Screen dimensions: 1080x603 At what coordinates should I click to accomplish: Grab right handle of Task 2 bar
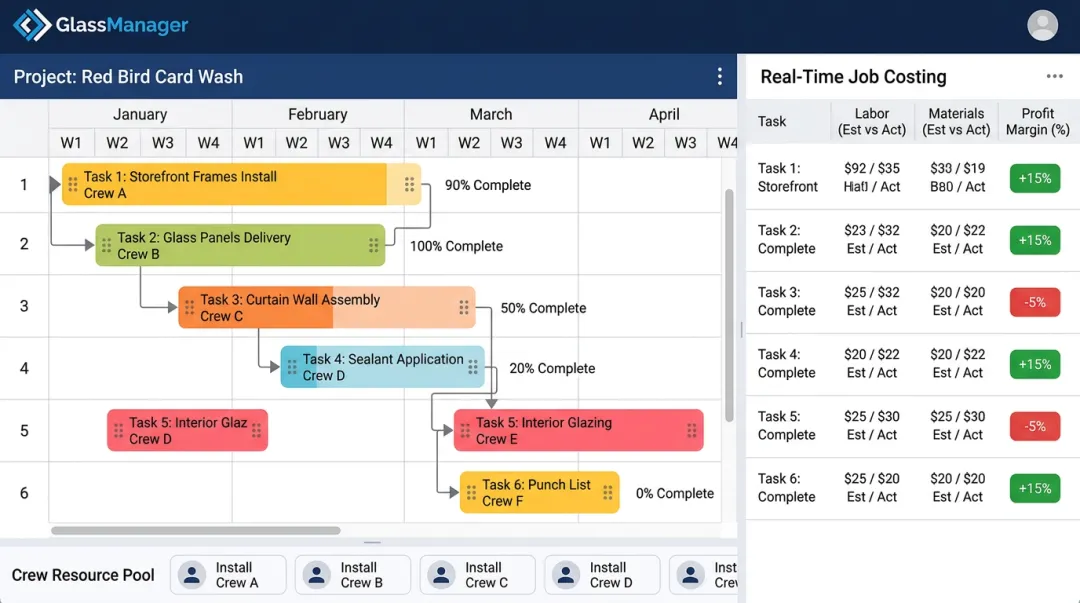[373, 245]
